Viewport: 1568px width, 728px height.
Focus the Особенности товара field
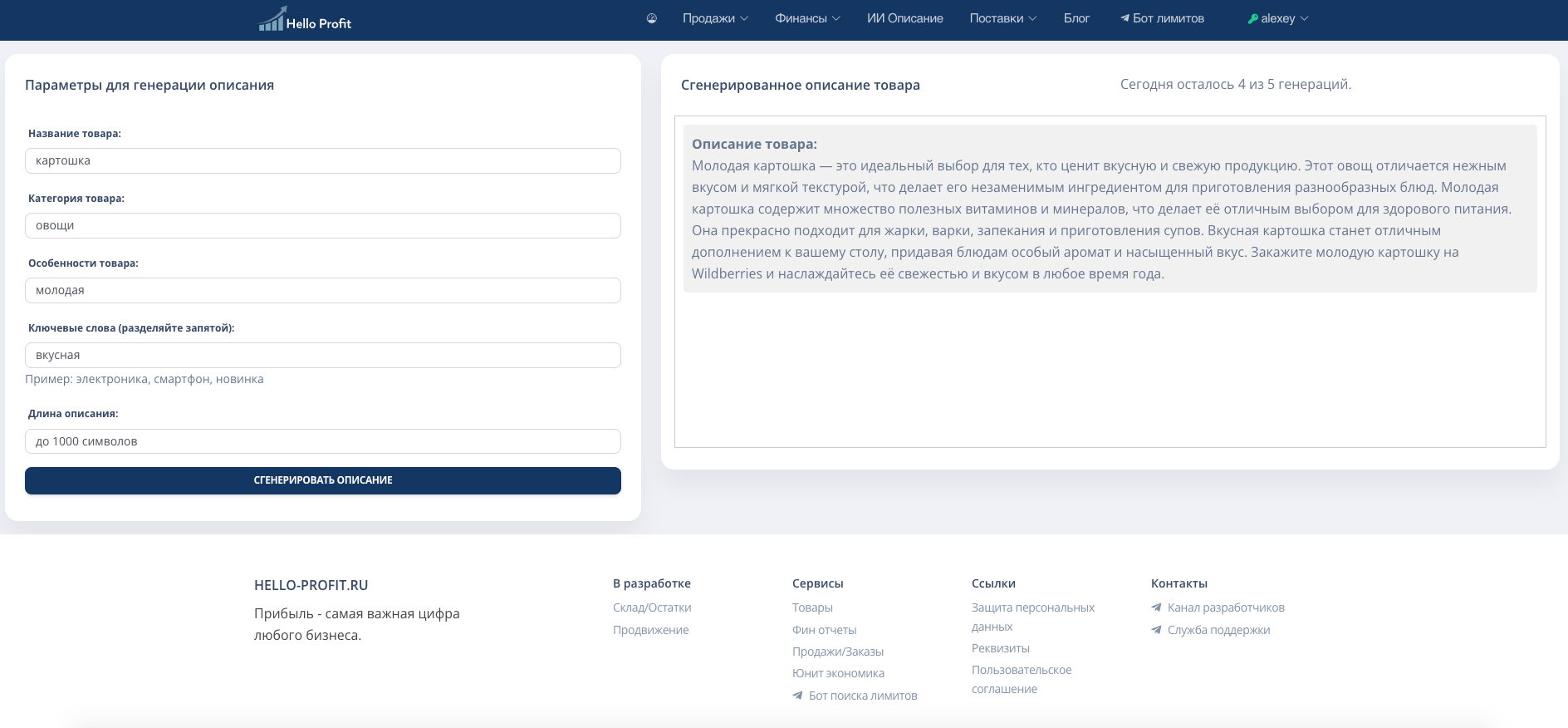(323, 290)
